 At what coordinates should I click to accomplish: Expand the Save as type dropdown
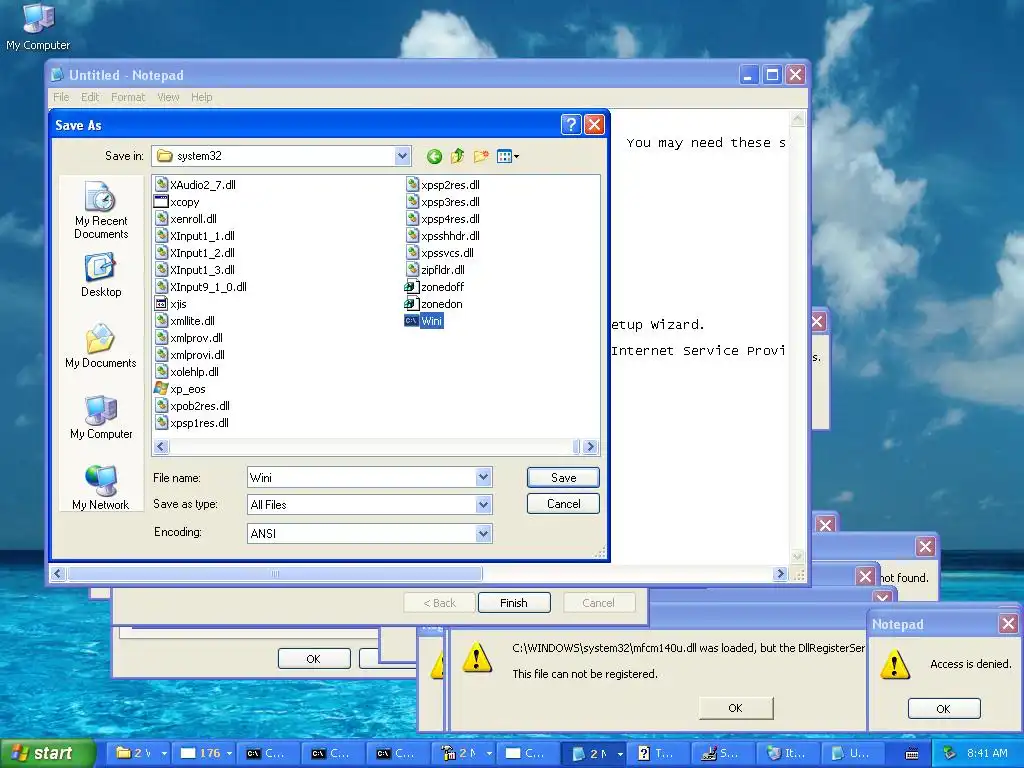pyautogui.click(x=483, y=504)
